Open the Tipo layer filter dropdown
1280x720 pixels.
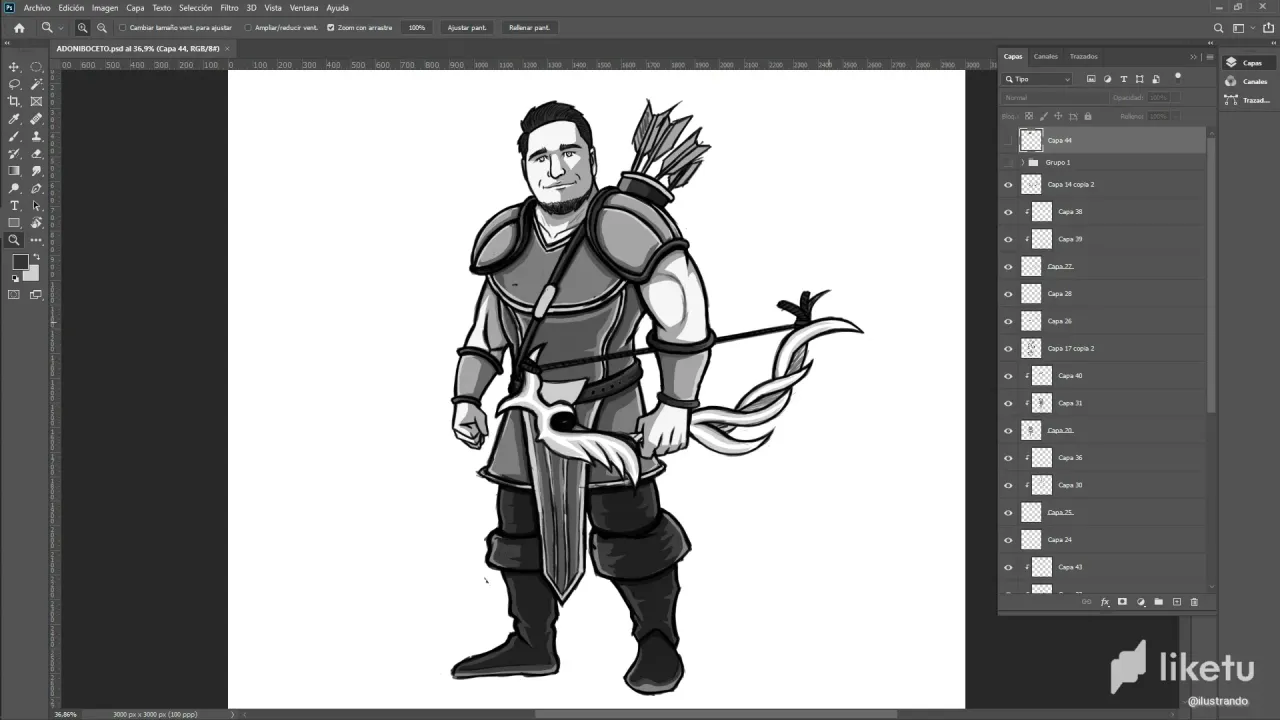point(1038,79)
